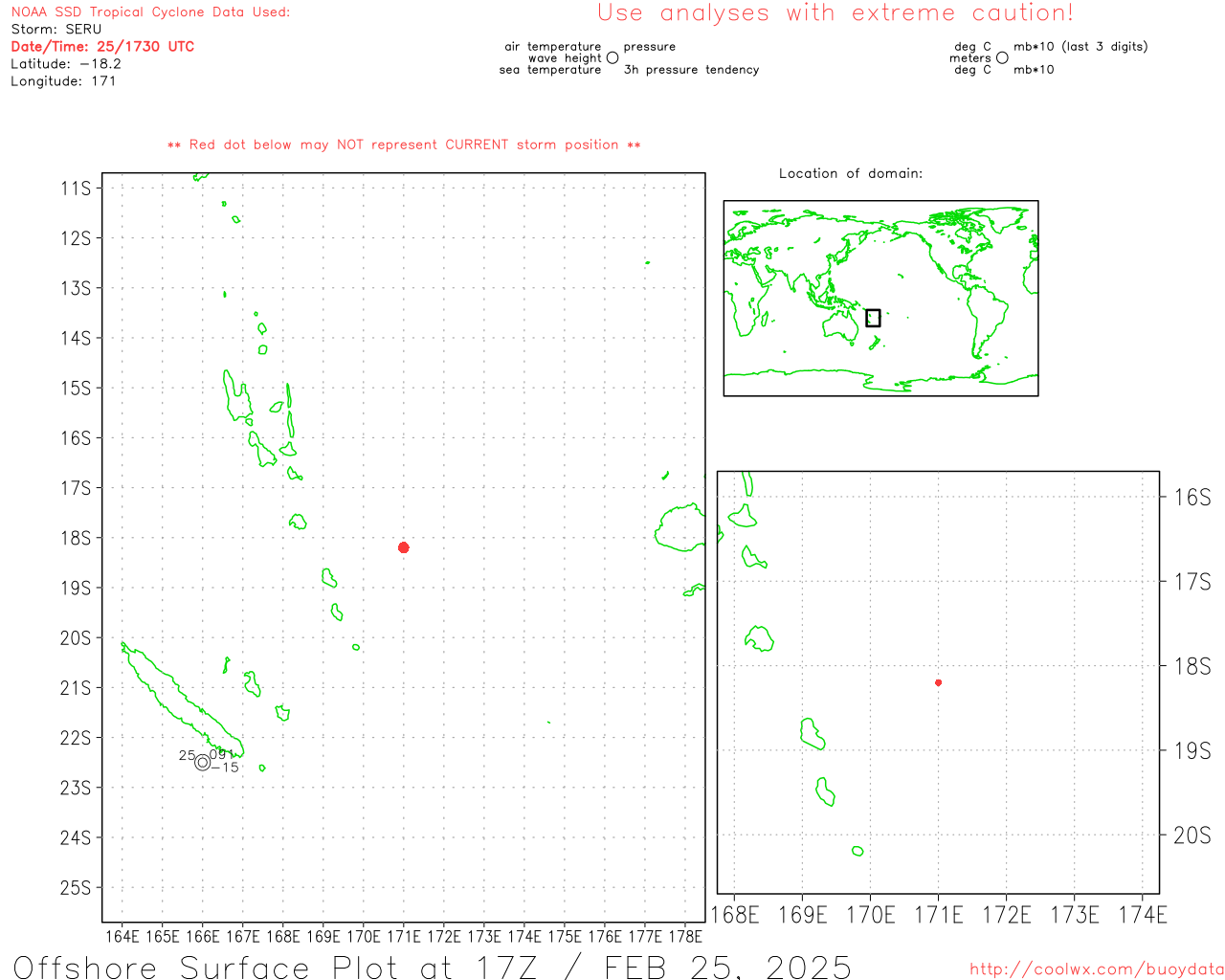Viewport: 1225px width, 980px height.
Task: Click the 'Date/Time: 25/1730 UTC' text
Action: pyautogui.click(x=102, y=47)
